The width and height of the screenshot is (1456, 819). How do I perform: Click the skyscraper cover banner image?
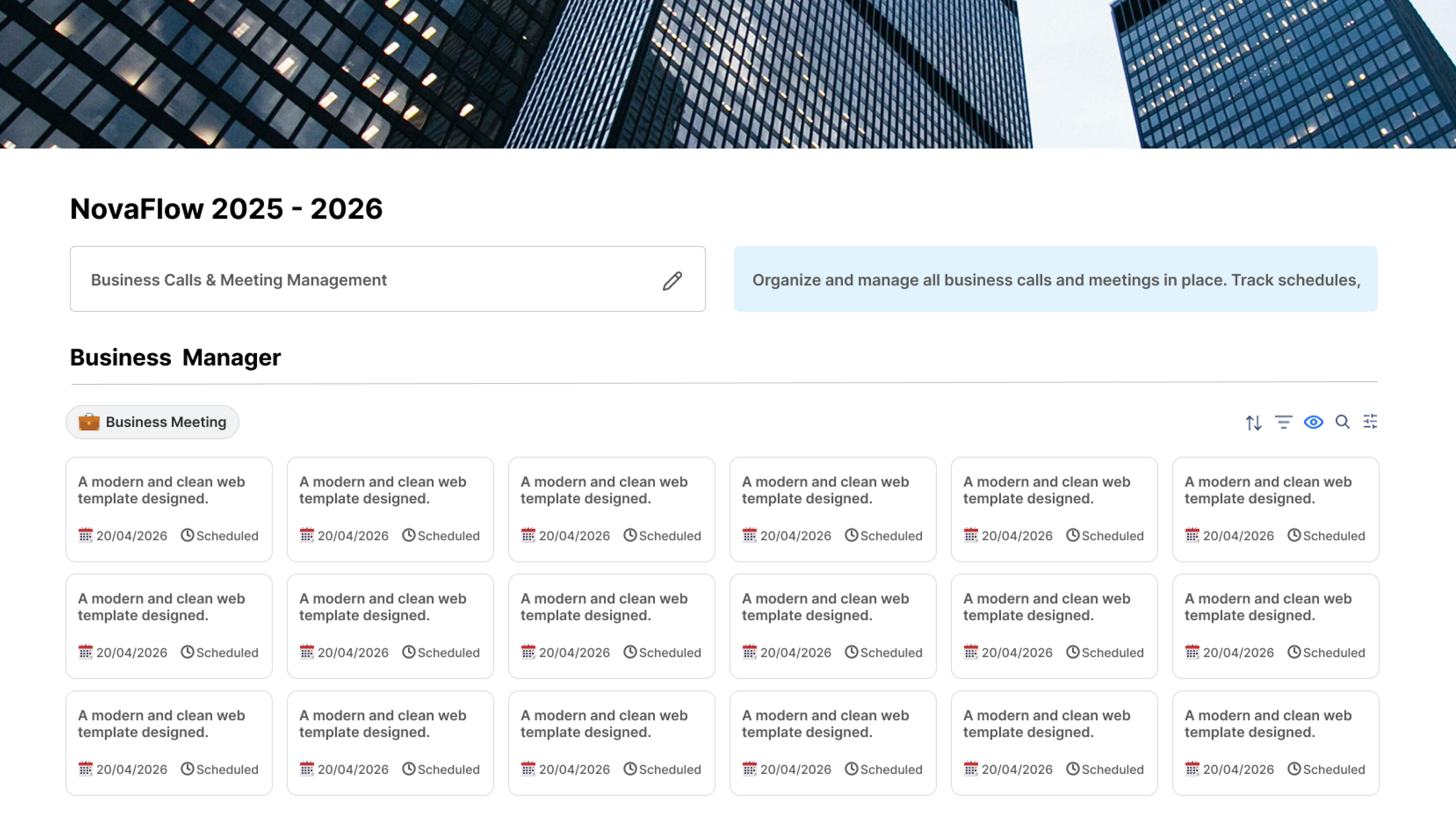728,74
